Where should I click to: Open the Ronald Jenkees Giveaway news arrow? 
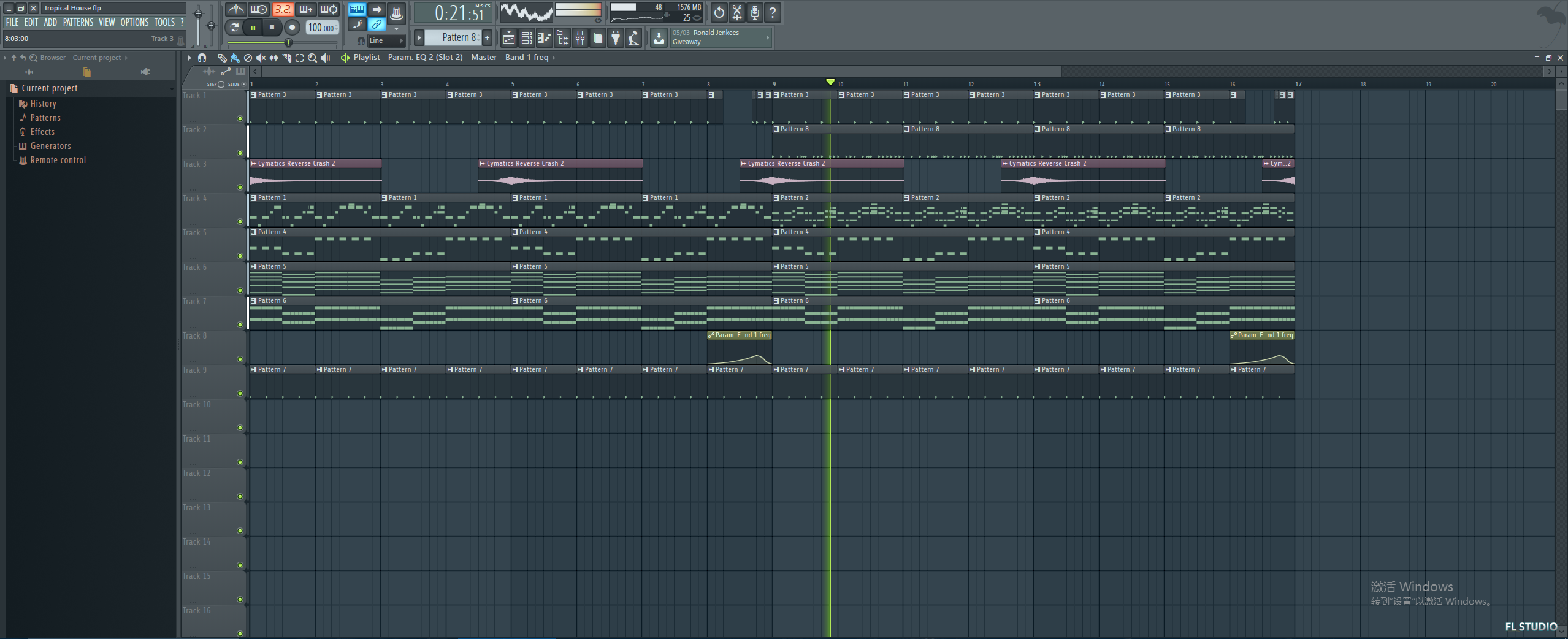767,37
